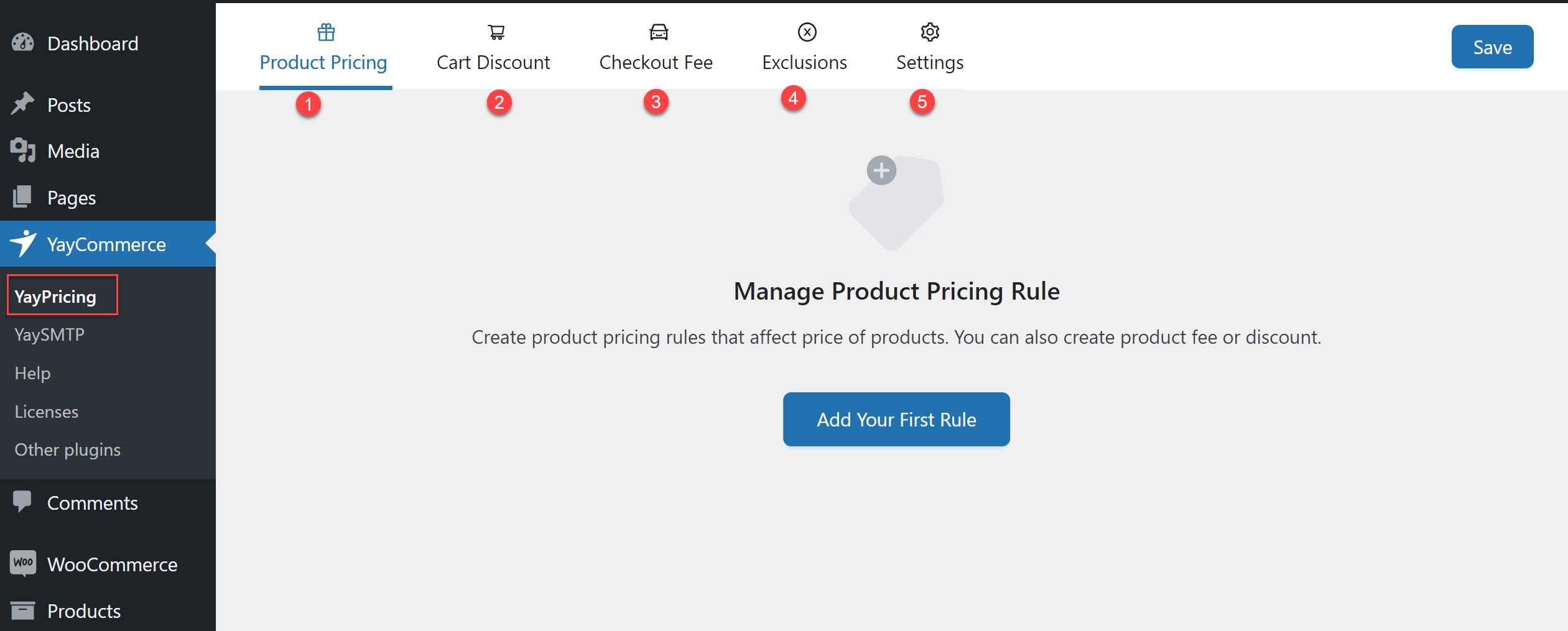Click the Dashboard gauge icon in sidebar
The height and width of the screenshot is (631, 1568).
point(23,43)
